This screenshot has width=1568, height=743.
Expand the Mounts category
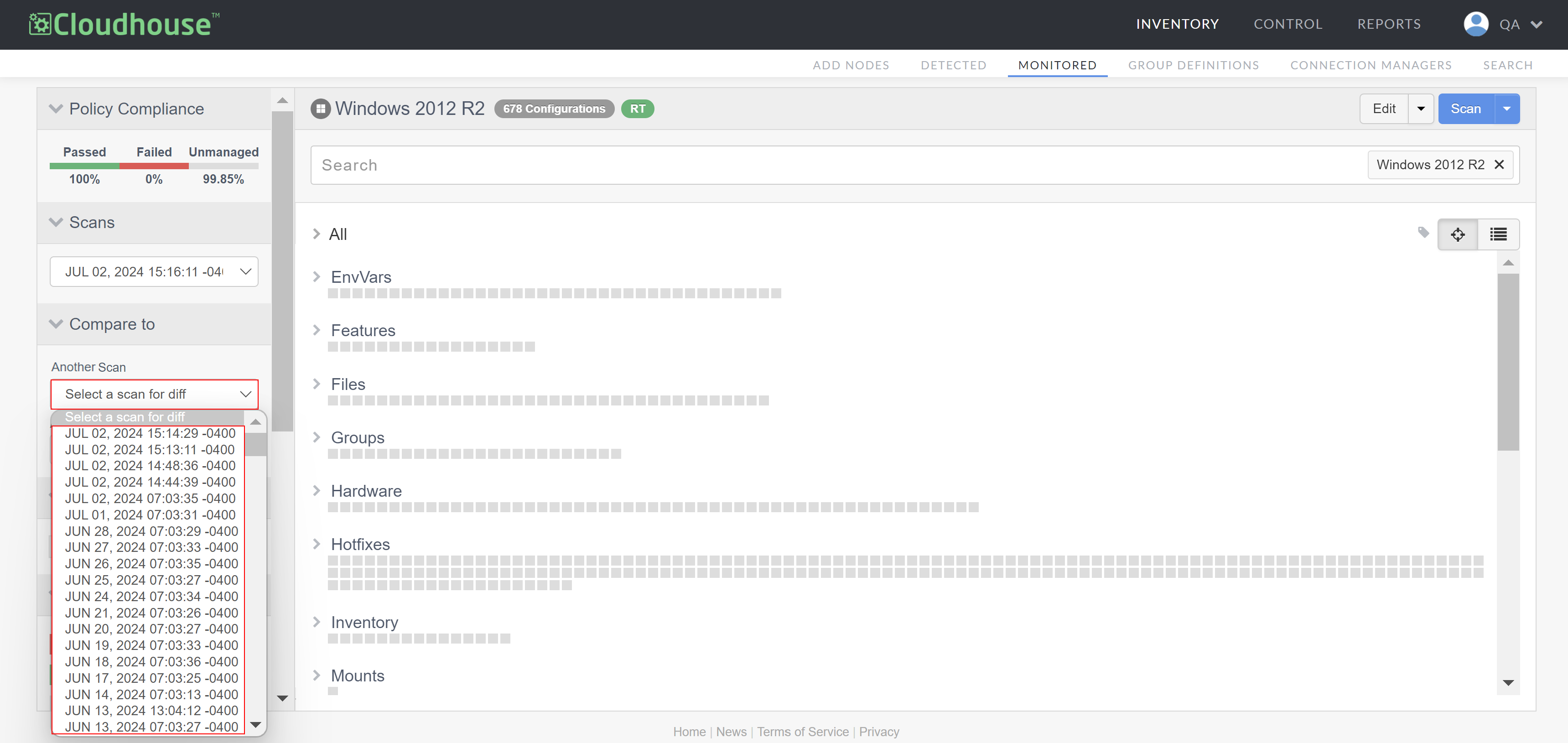point(317,675)
